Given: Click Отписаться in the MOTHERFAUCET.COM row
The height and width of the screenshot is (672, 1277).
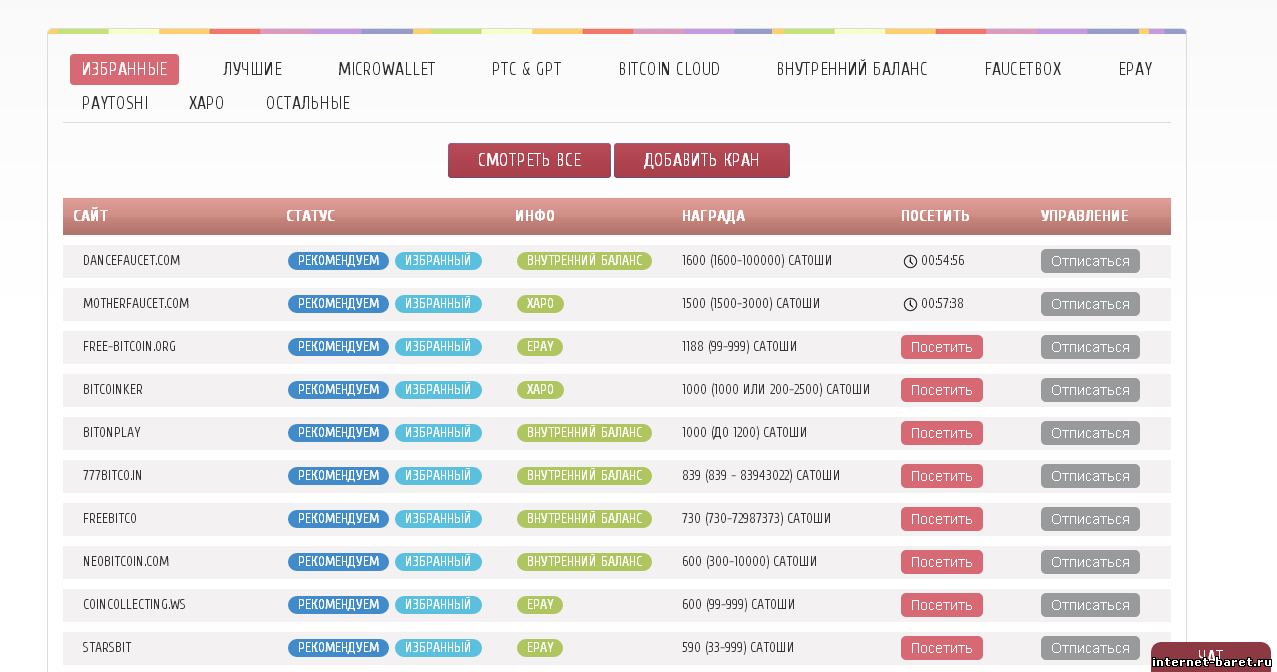Looking at the screenshot, I should point(1090,304).
